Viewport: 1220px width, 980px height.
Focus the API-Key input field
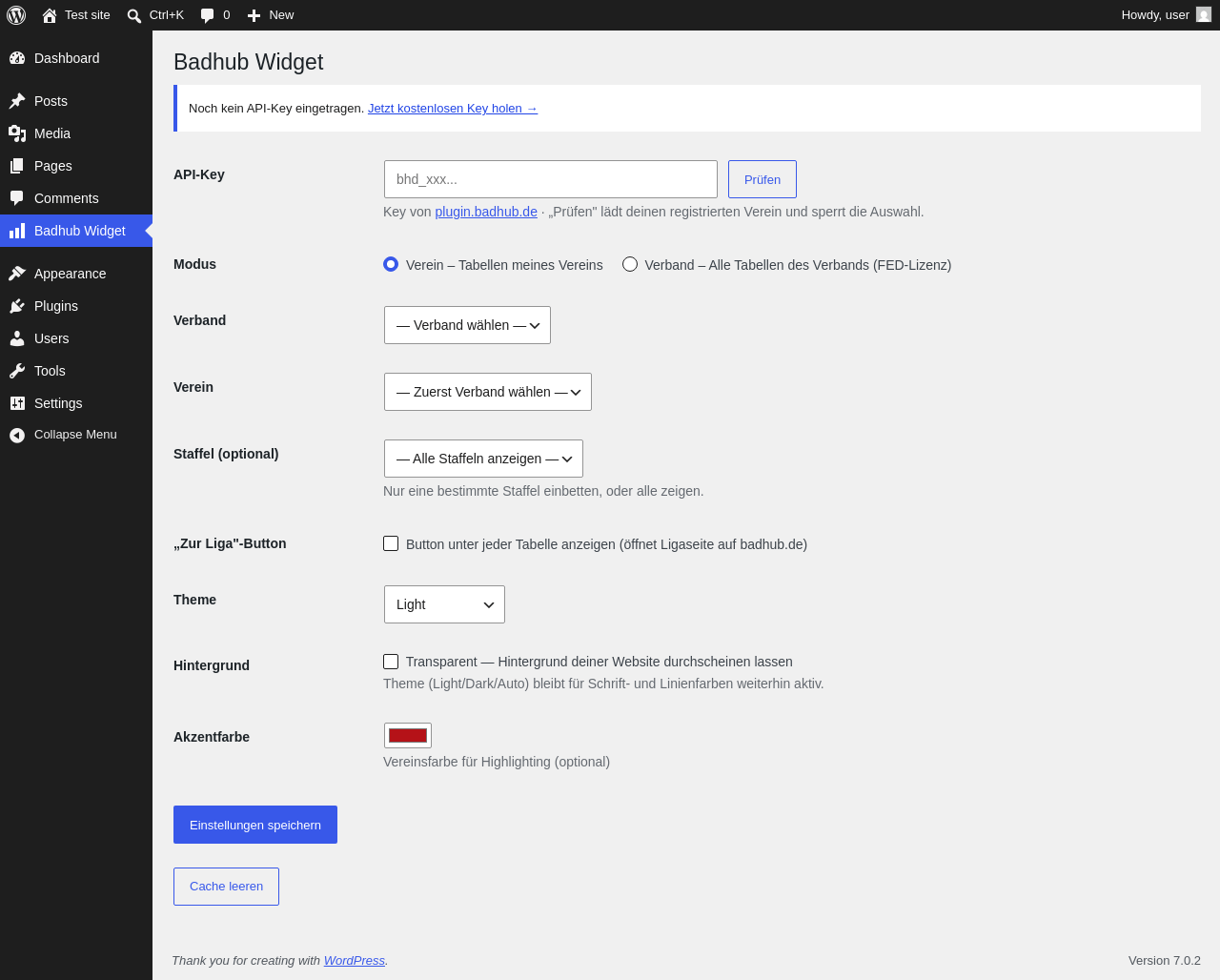click(551, 179)
